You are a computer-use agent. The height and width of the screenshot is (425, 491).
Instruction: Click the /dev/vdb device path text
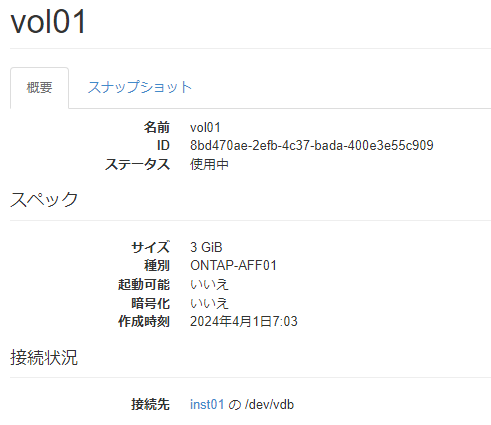tap(269, 405)
